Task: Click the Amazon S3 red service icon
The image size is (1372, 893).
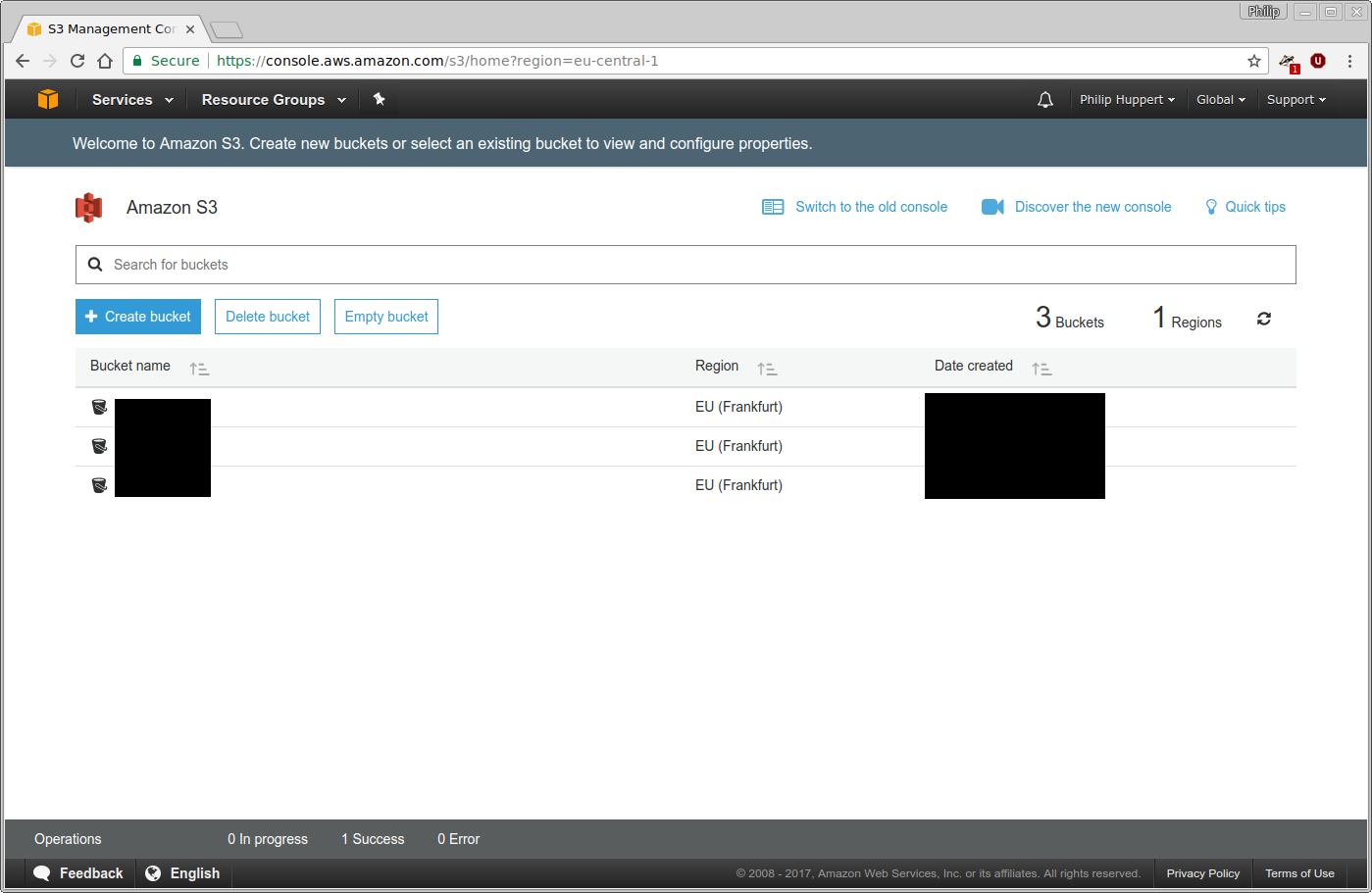Action: [89, 208]
